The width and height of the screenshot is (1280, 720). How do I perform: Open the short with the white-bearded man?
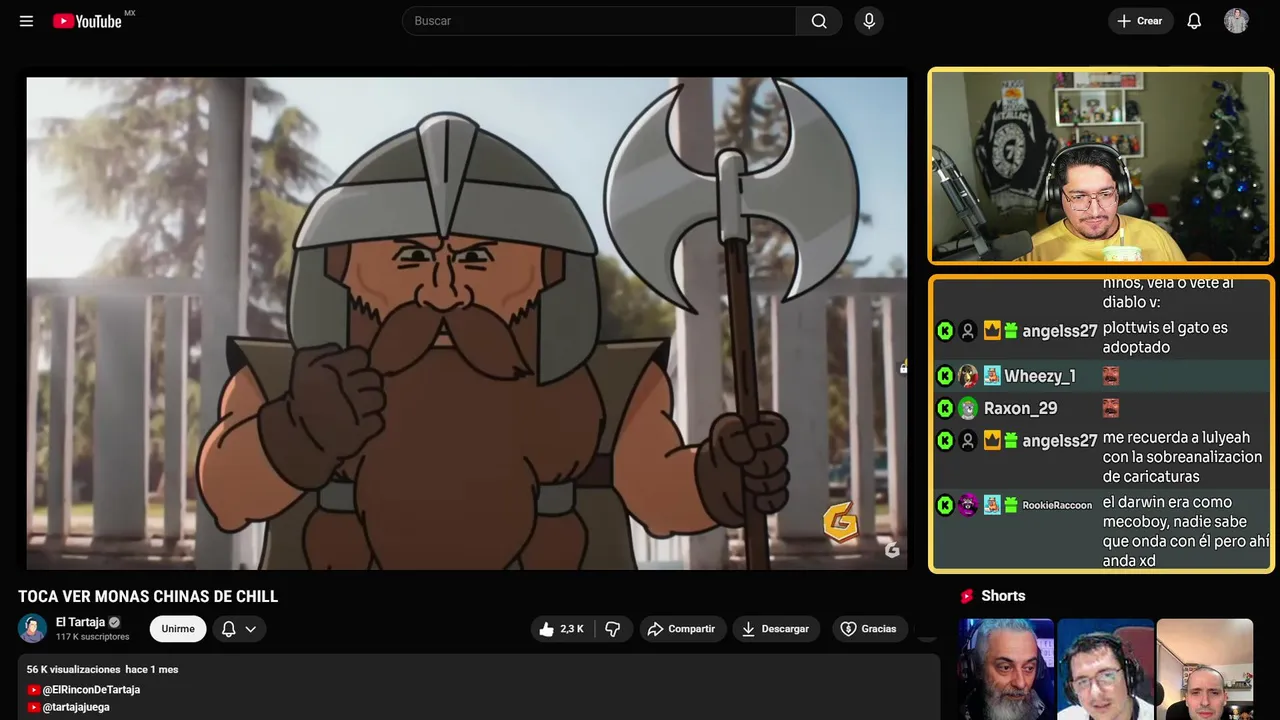tap(1006, 669)
